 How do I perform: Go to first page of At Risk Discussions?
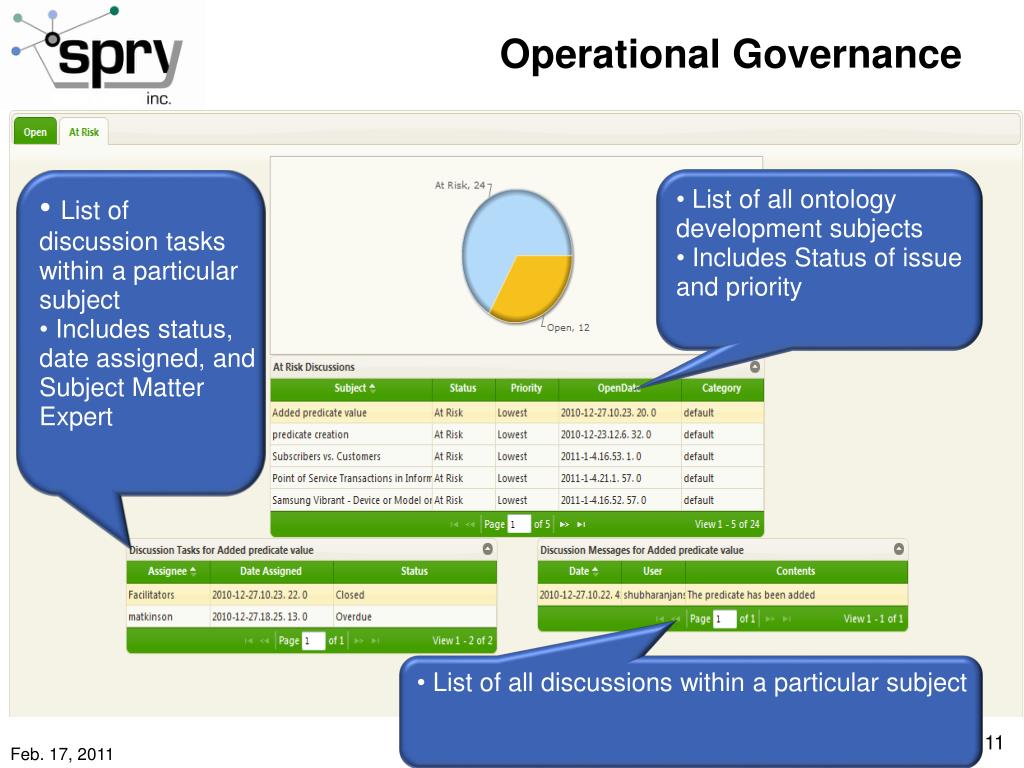click(454, 524)
